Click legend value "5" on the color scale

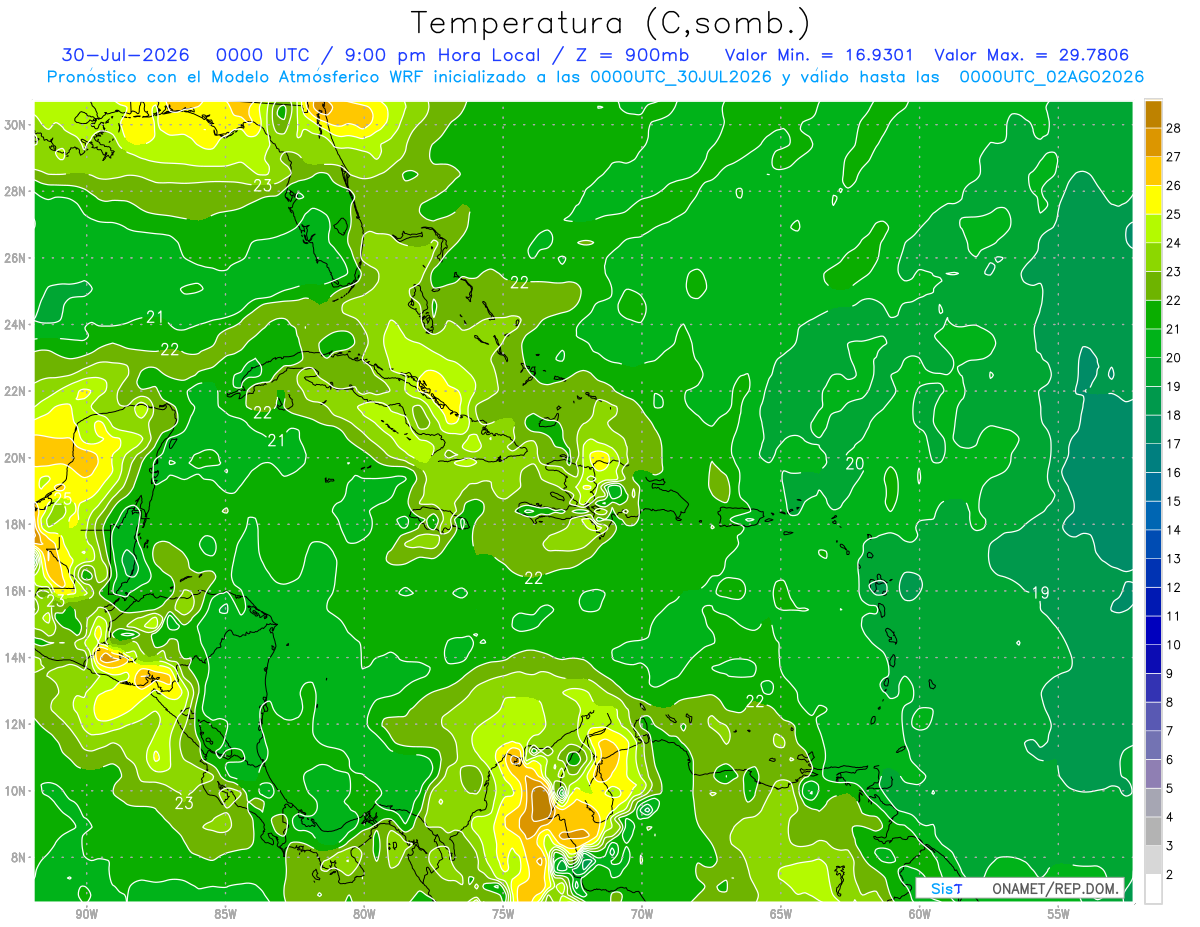1169,789
